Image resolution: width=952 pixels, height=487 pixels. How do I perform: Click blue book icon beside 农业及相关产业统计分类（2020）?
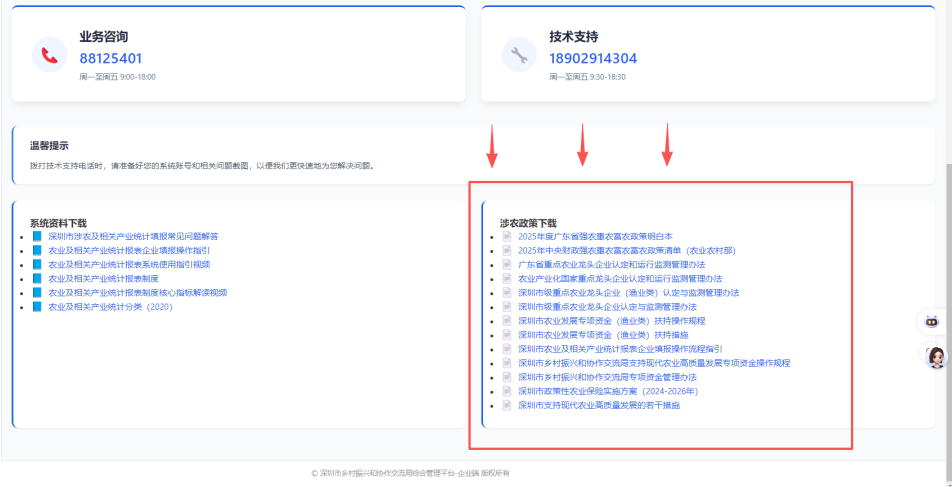[37, 307]
